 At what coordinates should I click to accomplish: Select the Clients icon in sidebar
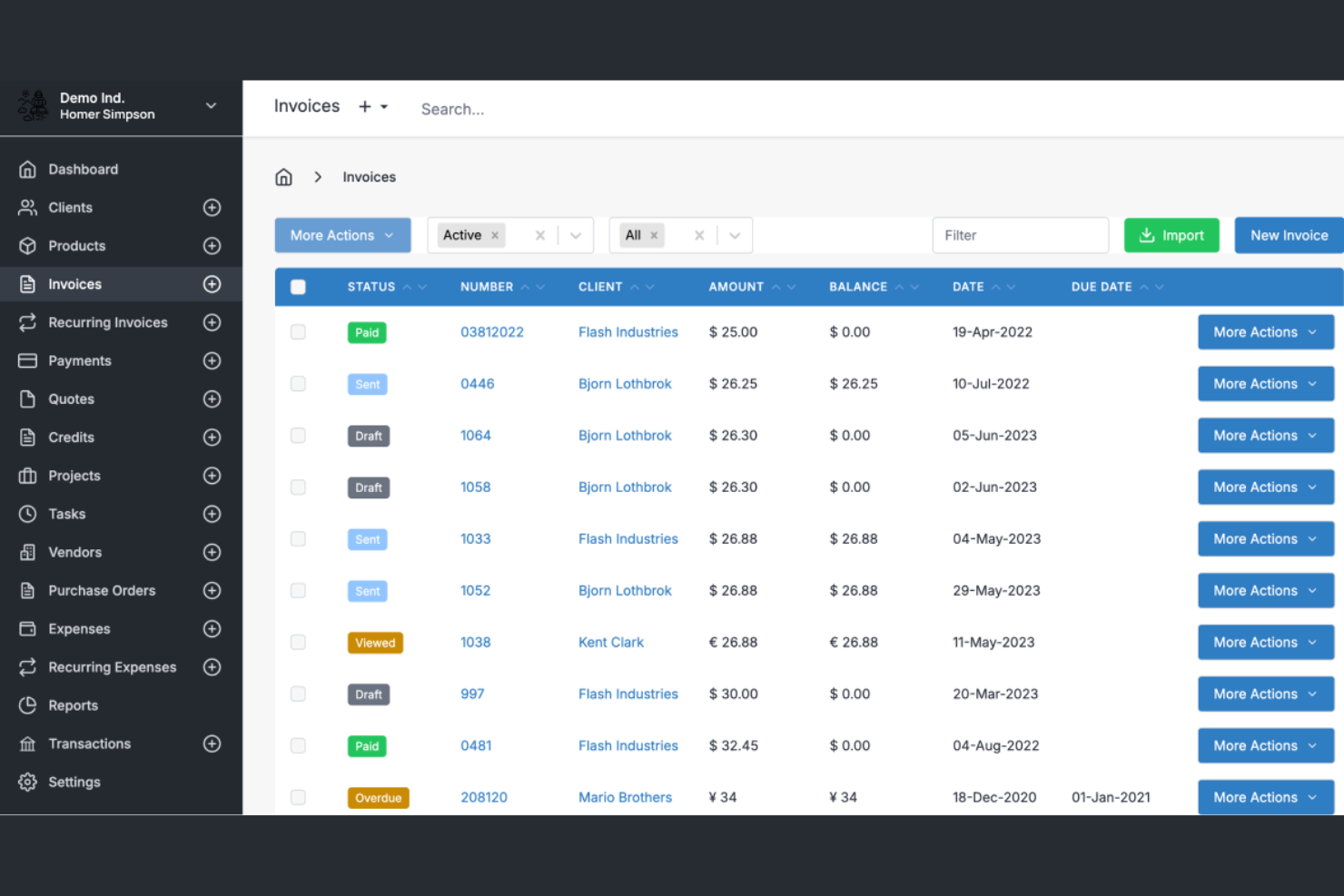[27, 207]
